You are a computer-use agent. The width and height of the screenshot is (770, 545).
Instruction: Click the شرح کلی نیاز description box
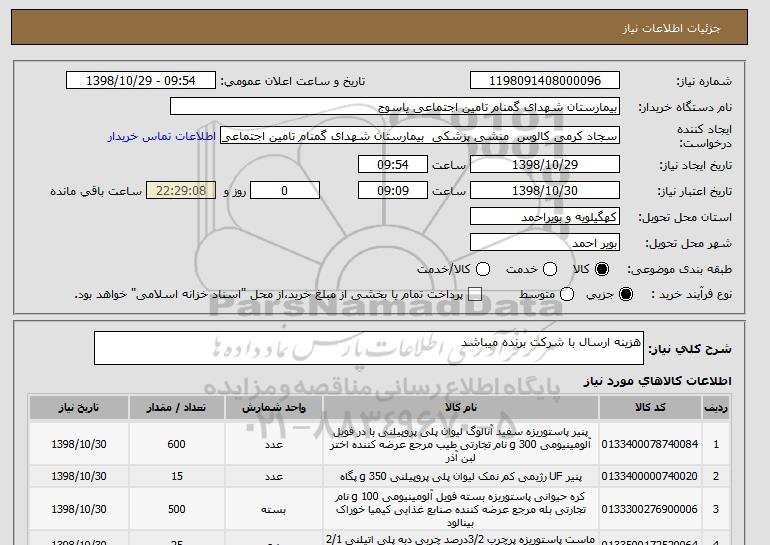370,349
